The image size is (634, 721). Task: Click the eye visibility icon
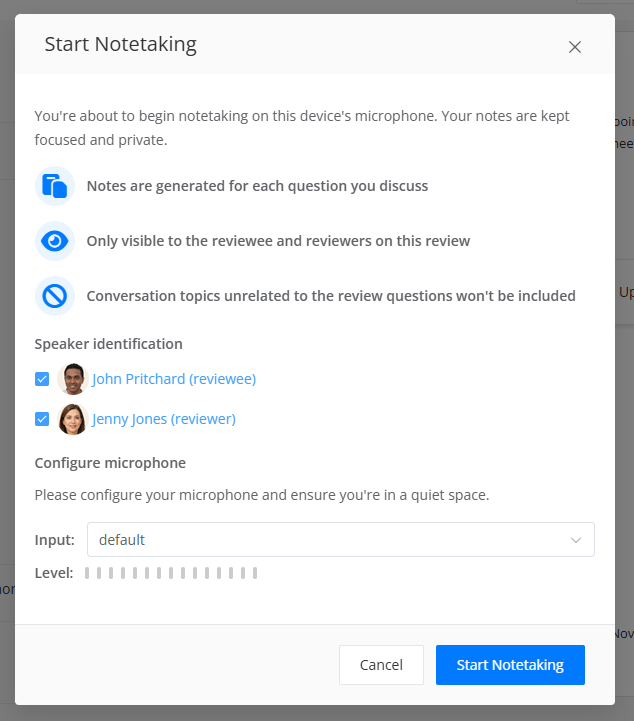tap(55, 241)
